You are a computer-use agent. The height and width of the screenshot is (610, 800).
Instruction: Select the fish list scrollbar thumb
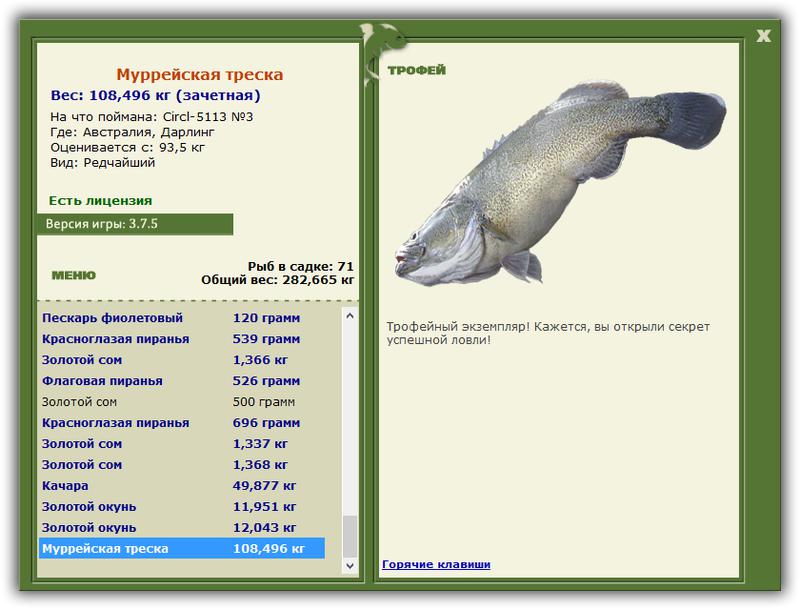pyautogui.click(x=350, y=537)
